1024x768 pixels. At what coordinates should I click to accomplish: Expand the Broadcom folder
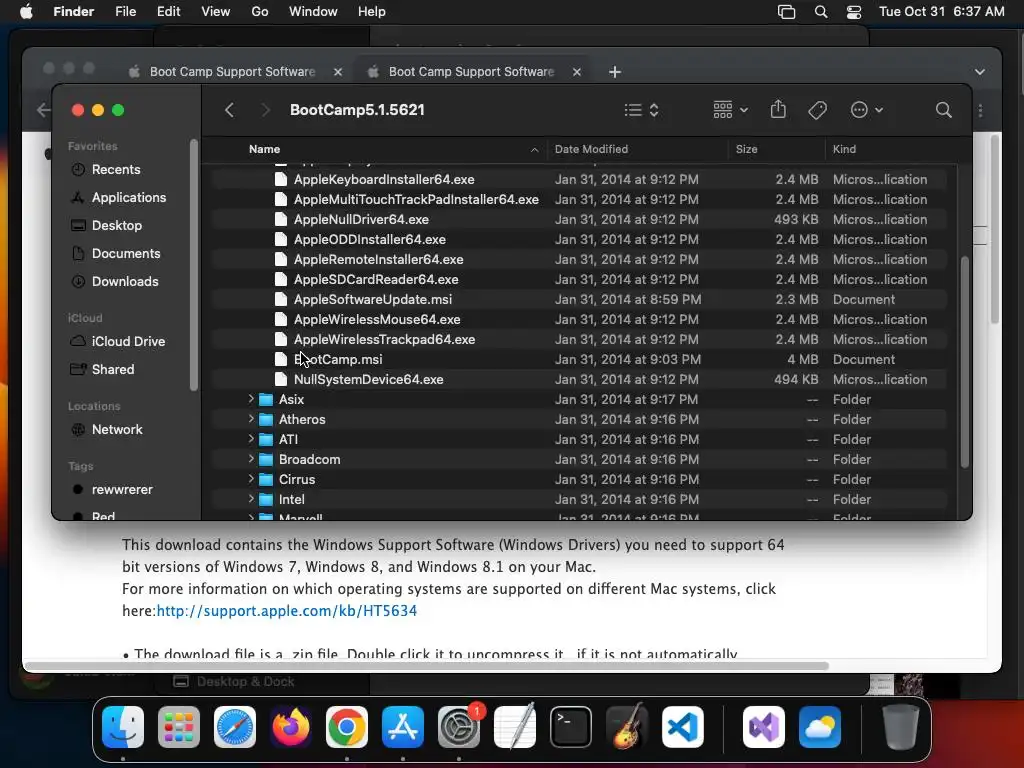pyautogui.click(x=251, y=460)
